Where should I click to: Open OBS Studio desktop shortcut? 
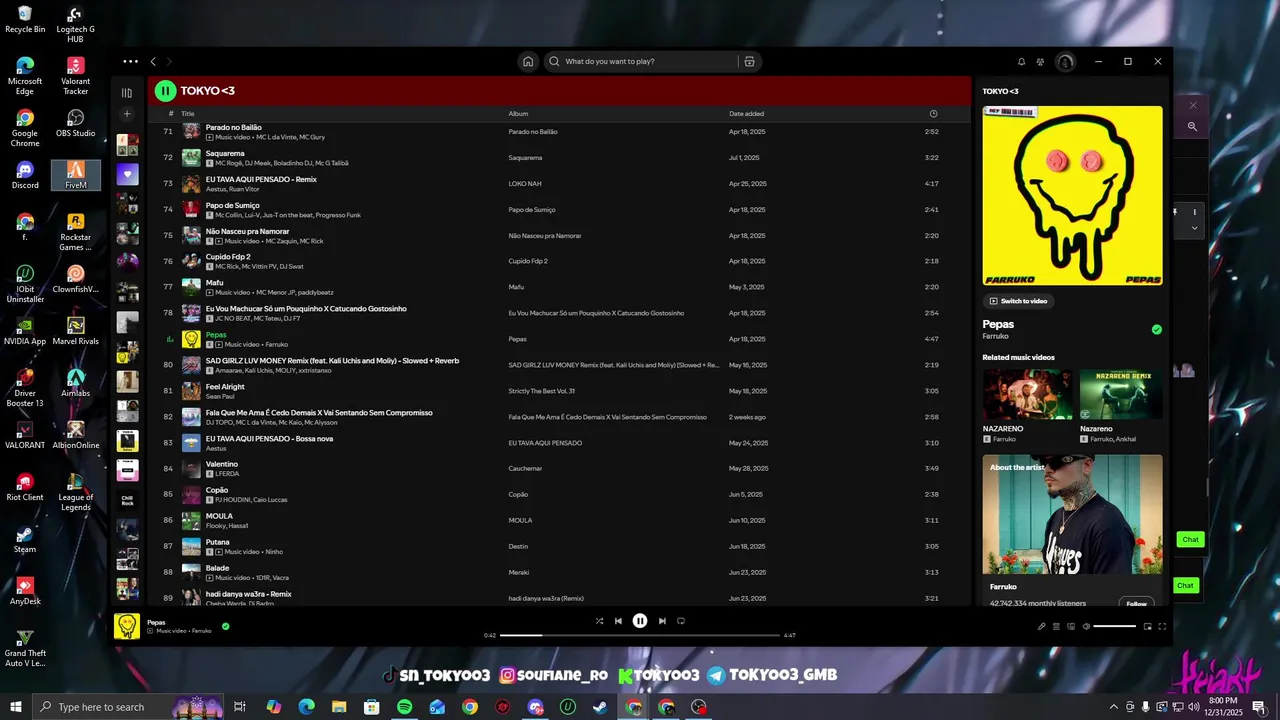click(x=76, y=123)
